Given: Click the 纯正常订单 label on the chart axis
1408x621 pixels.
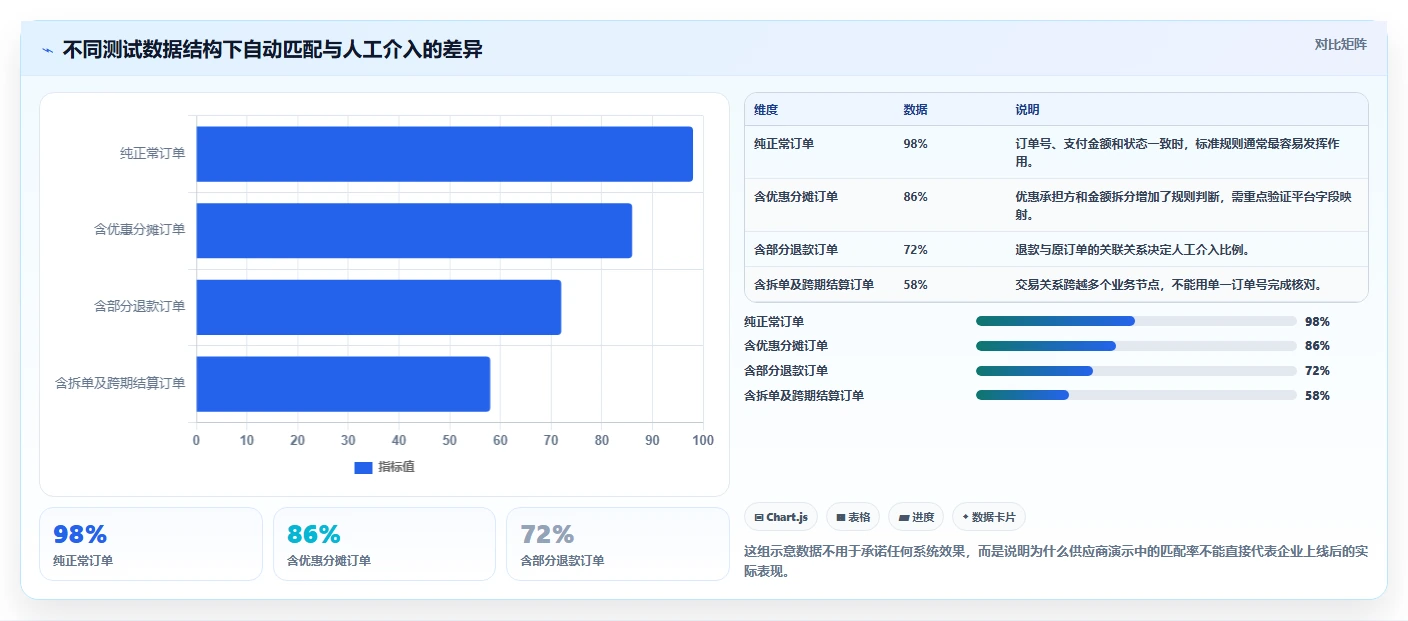Looking at the screenshot, I should click(x=153, y=153).
